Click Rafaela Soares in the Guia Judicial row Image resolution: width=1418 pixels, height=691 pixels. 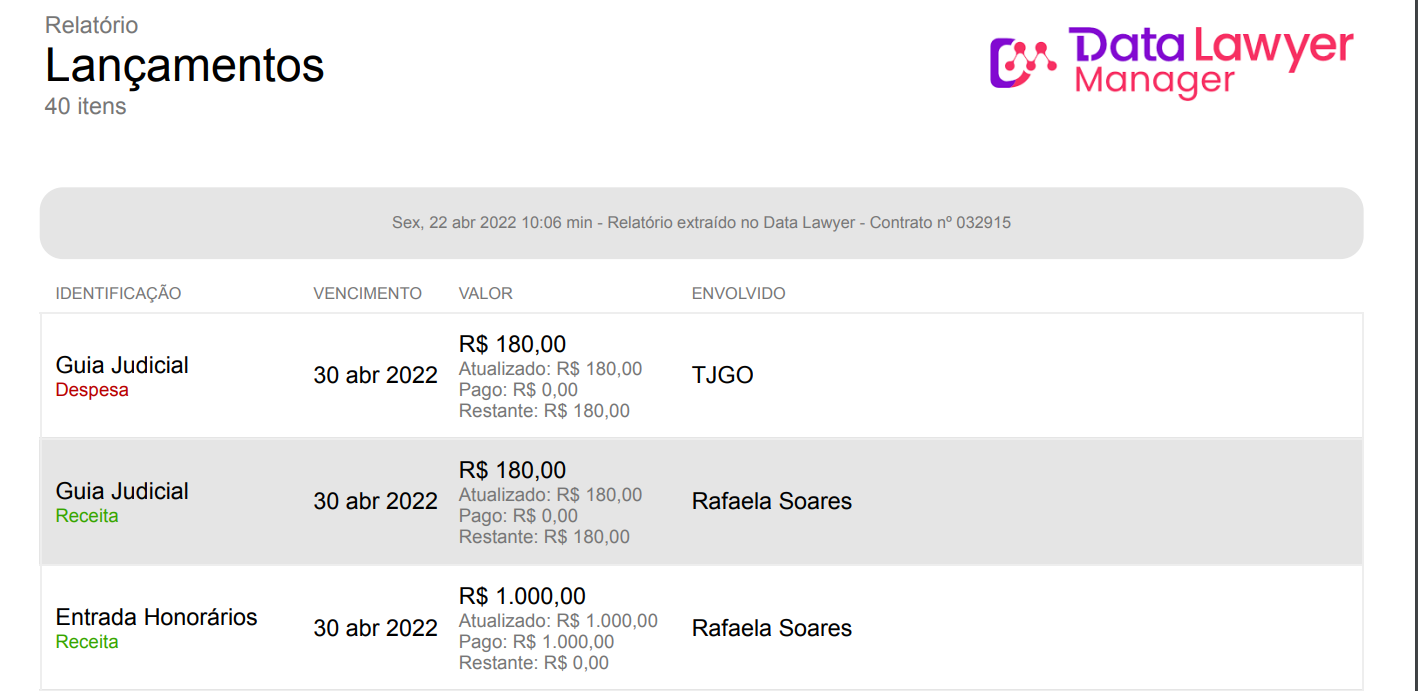click(771, 502)
